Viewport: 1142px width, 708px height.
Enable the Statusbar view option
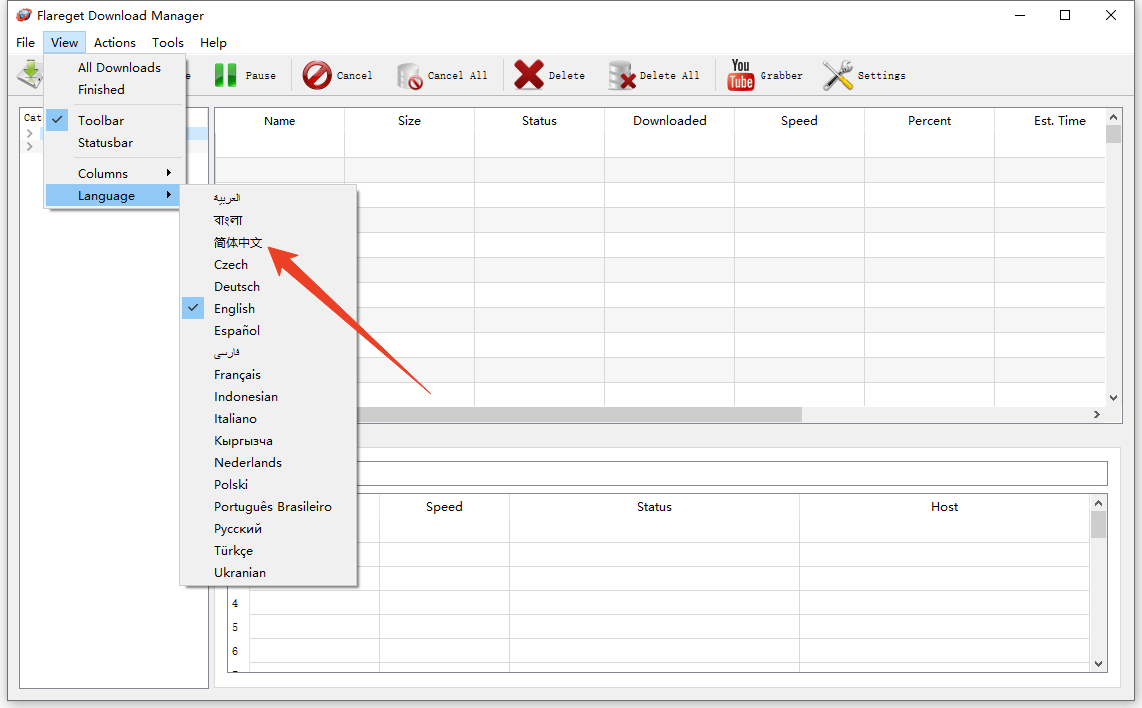[x=114, y=143]
